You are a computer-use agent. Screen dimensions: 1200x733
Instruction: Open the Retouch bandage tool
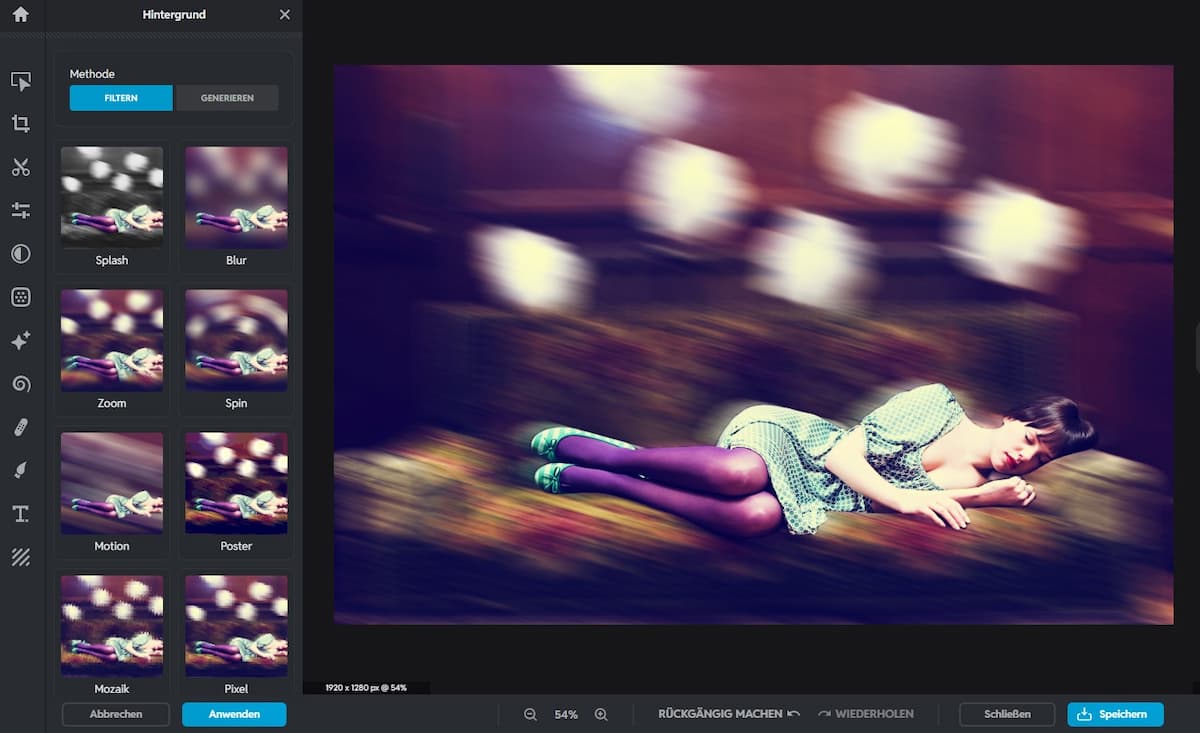pyautogui.click(x=21, y=427)
